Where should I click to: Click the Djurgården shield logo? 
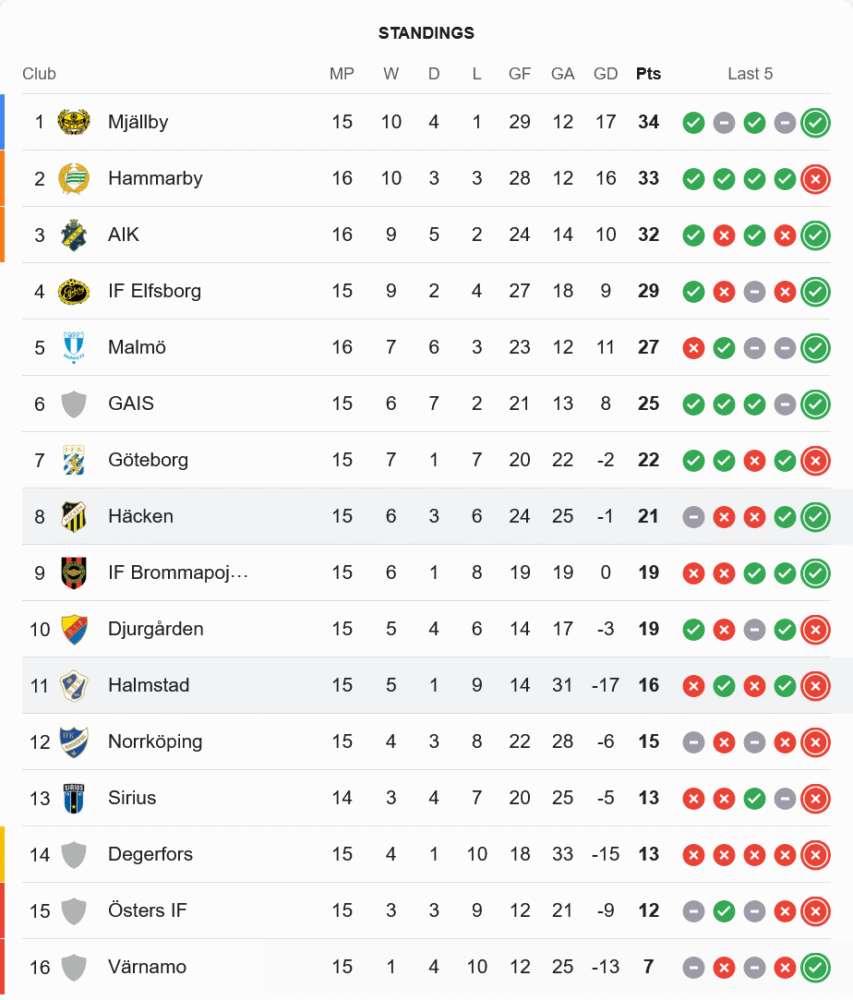coord(73,629)
